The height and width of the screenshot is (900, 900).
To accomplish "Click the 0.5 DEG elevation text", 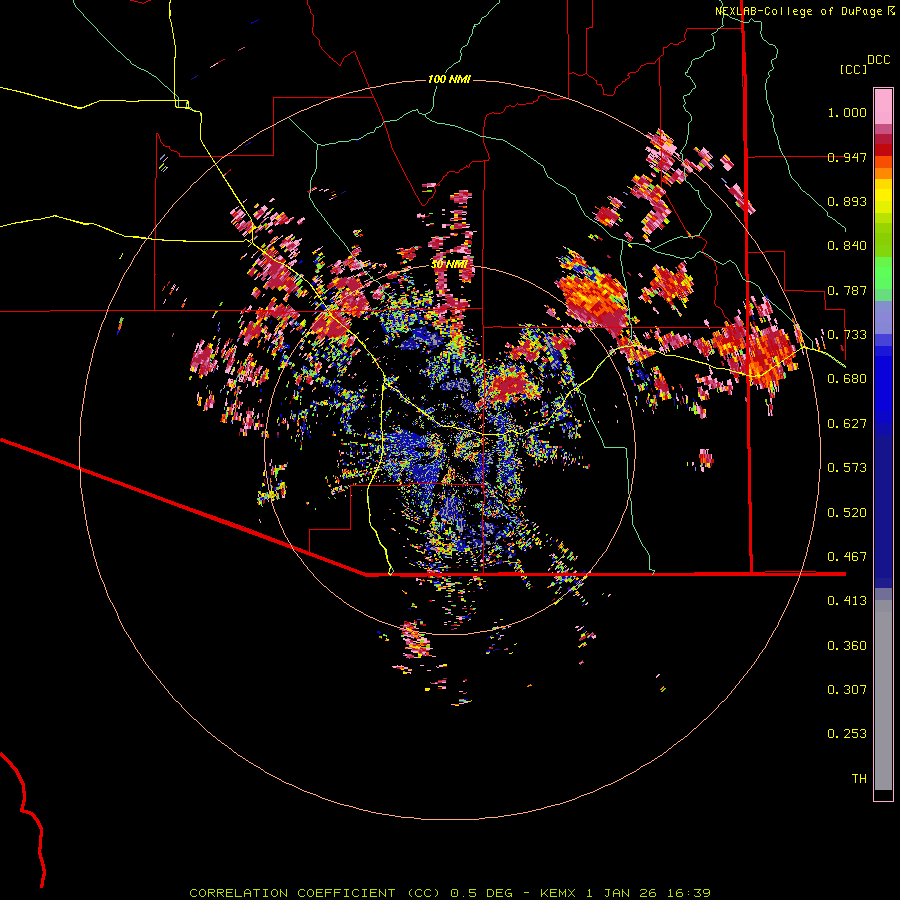I will [482, 893].
